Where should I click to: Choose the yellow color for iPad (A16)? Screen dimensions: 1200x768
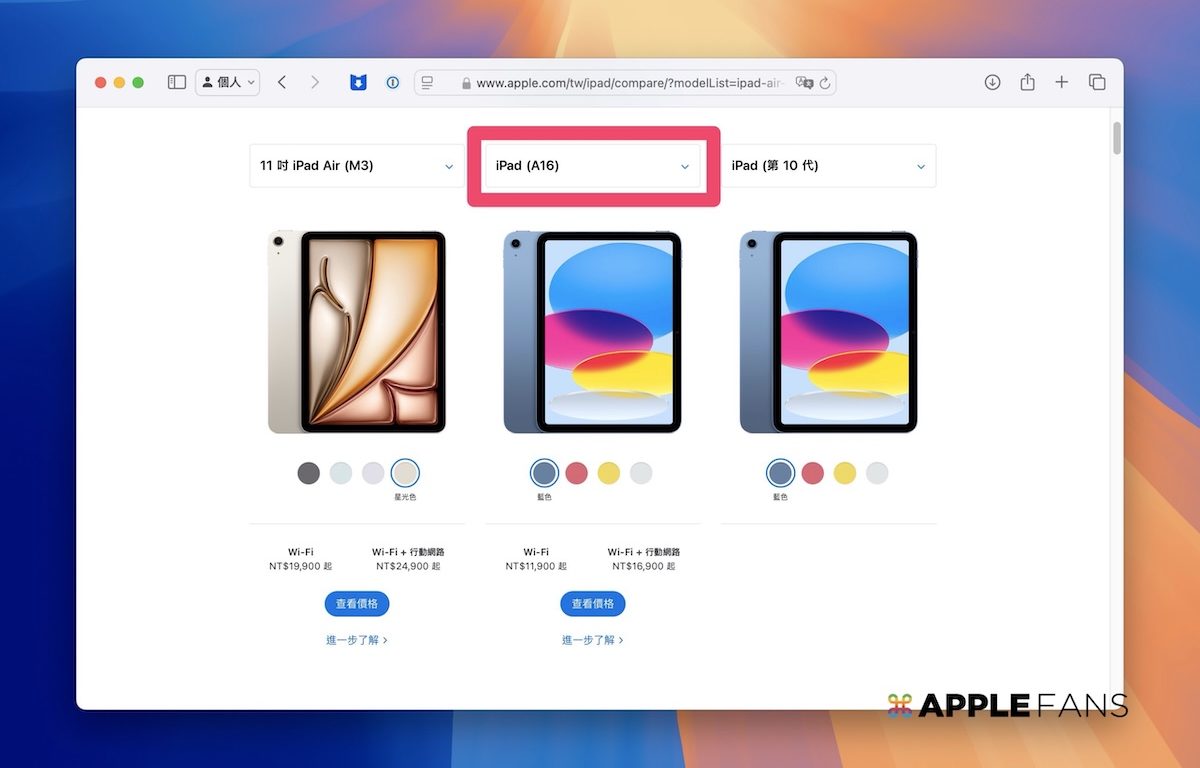coord(609,473)
